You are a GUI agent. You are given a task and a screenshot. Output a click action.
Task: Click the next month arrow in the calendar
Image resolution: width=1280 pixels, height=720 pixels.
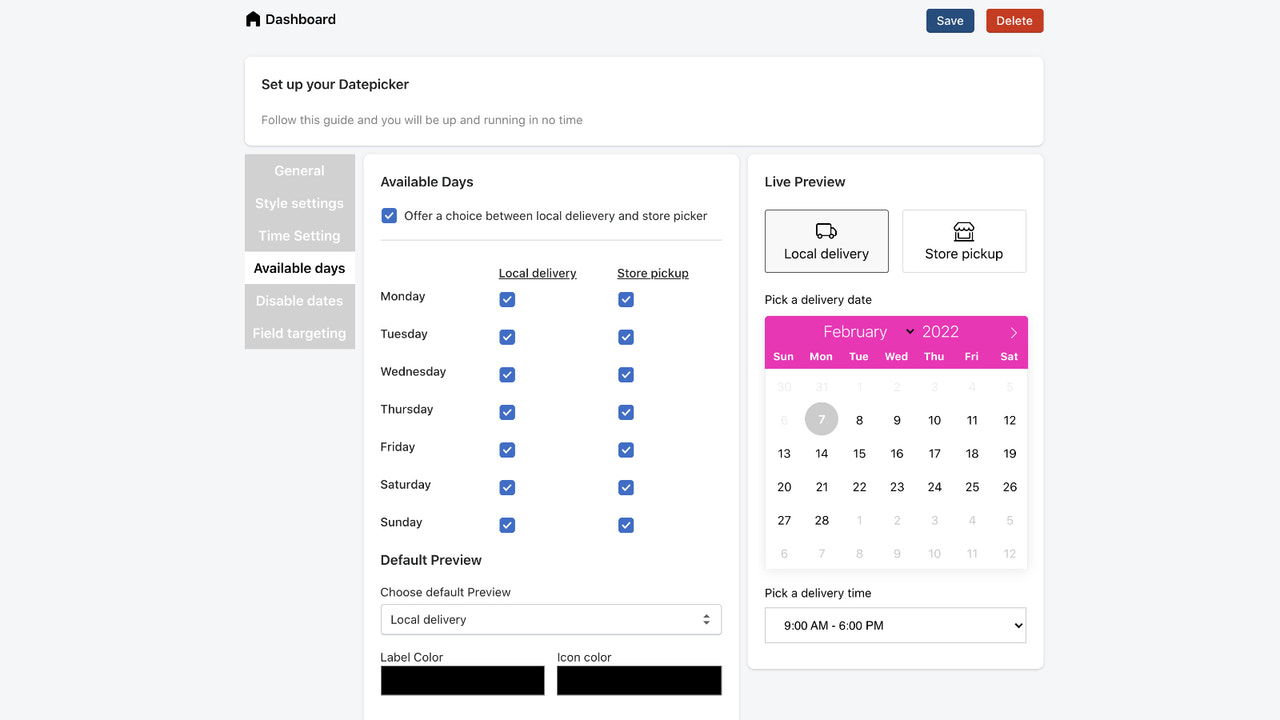(x=1013, y=331)
